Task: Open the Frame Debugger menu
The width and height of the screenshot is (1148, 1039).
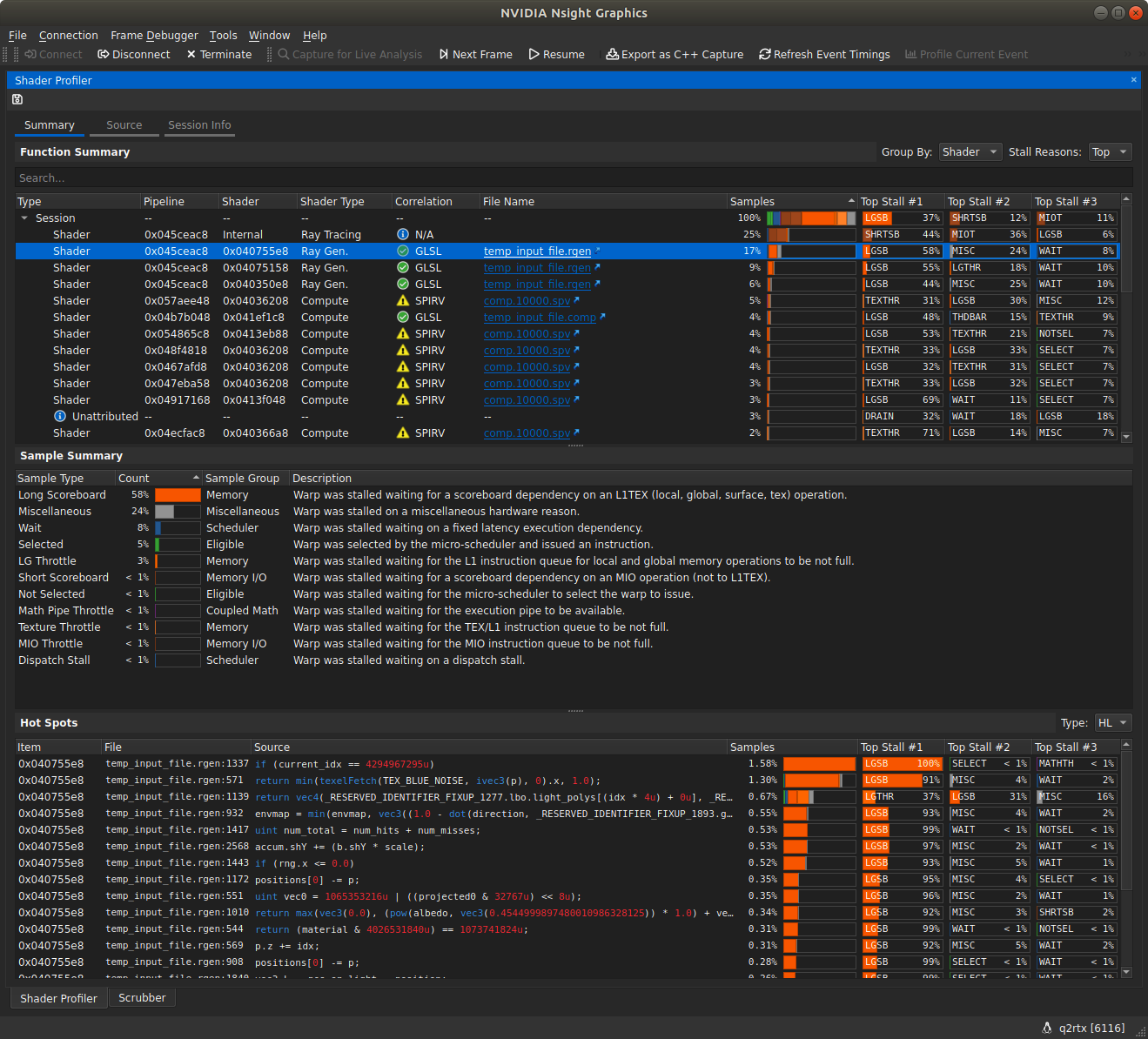Action: [x=154, y=35]
